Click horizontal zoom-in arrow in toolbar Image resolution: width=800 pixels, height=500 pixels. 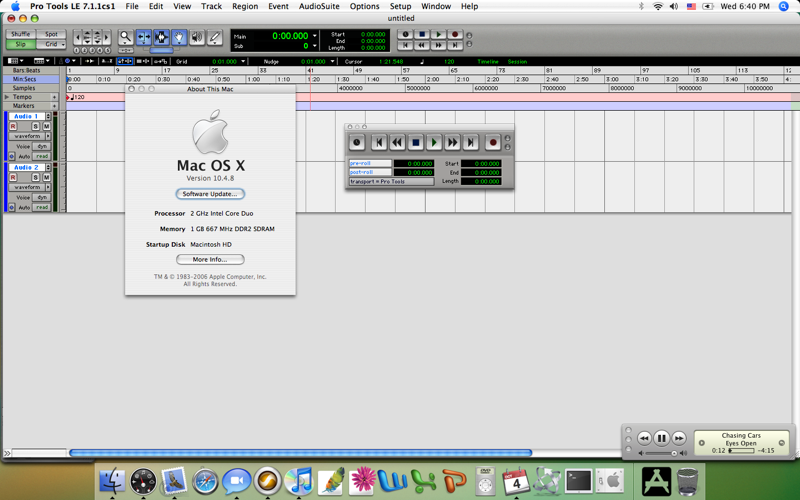pyautogui.click(x=107, y=37)
